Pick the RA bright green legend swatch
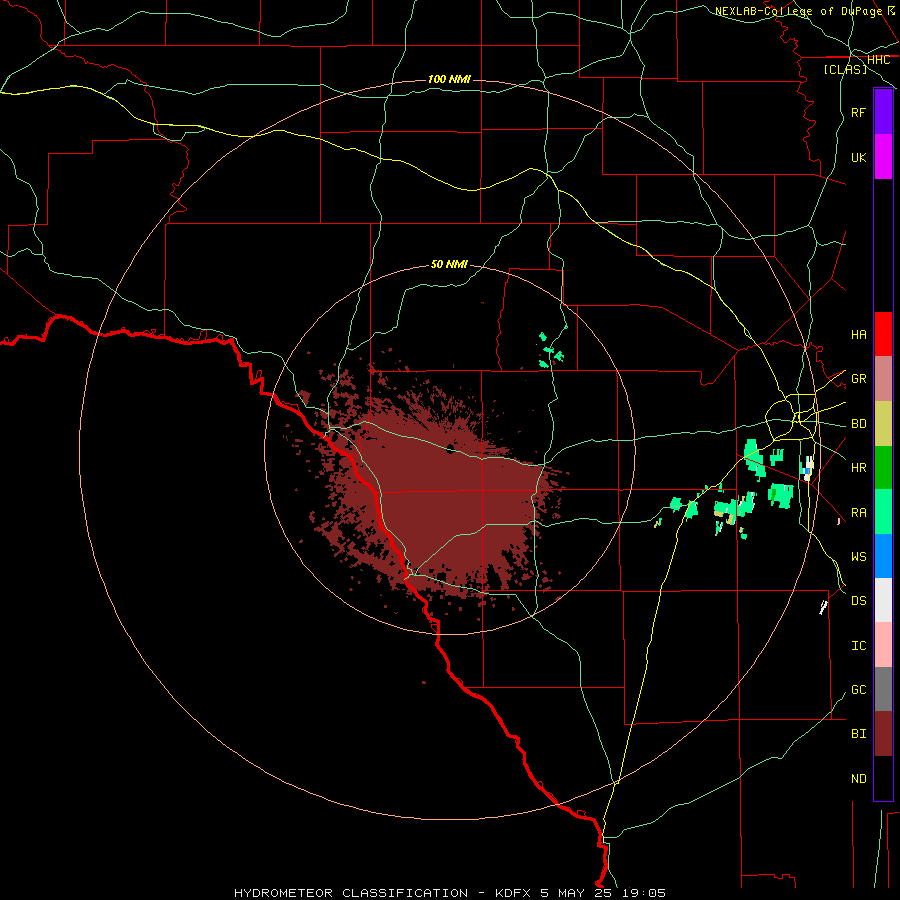900x900 pixels. point(883,512)
